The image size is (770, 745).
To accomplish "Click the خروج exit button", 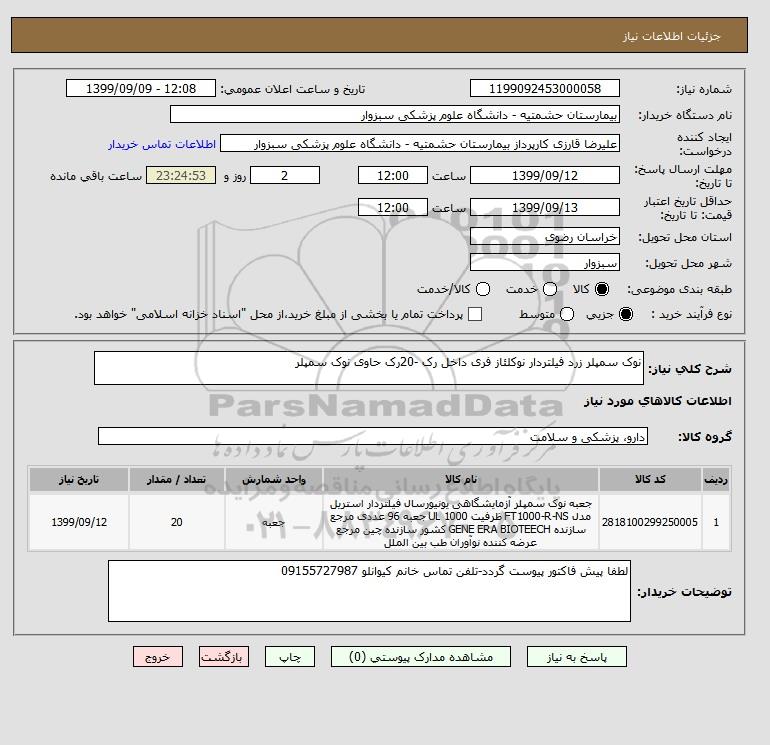I will tap(158, 657).
